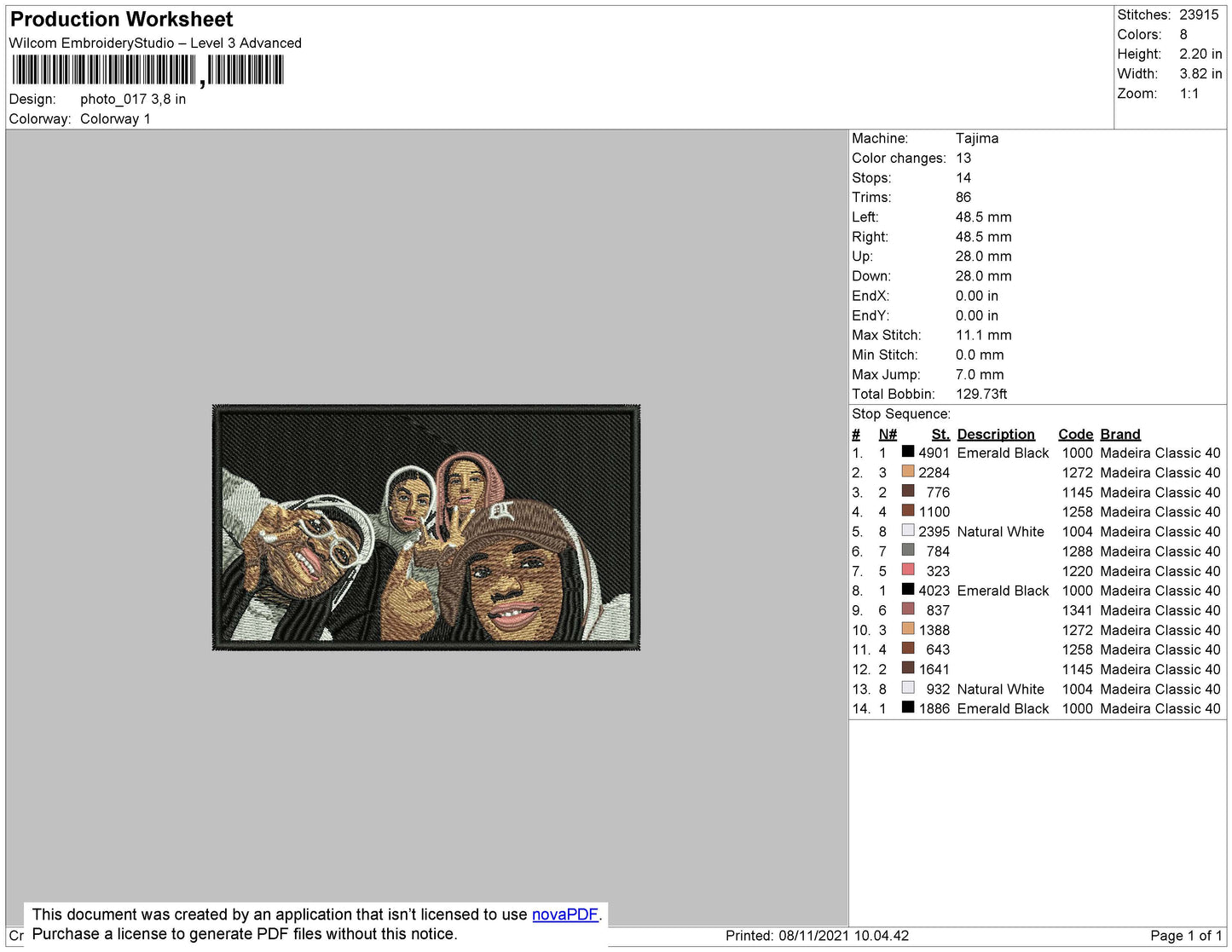Click the Production Worksheet title
The height and width of the screenshot is (952, 1232).
coord(121,20)
